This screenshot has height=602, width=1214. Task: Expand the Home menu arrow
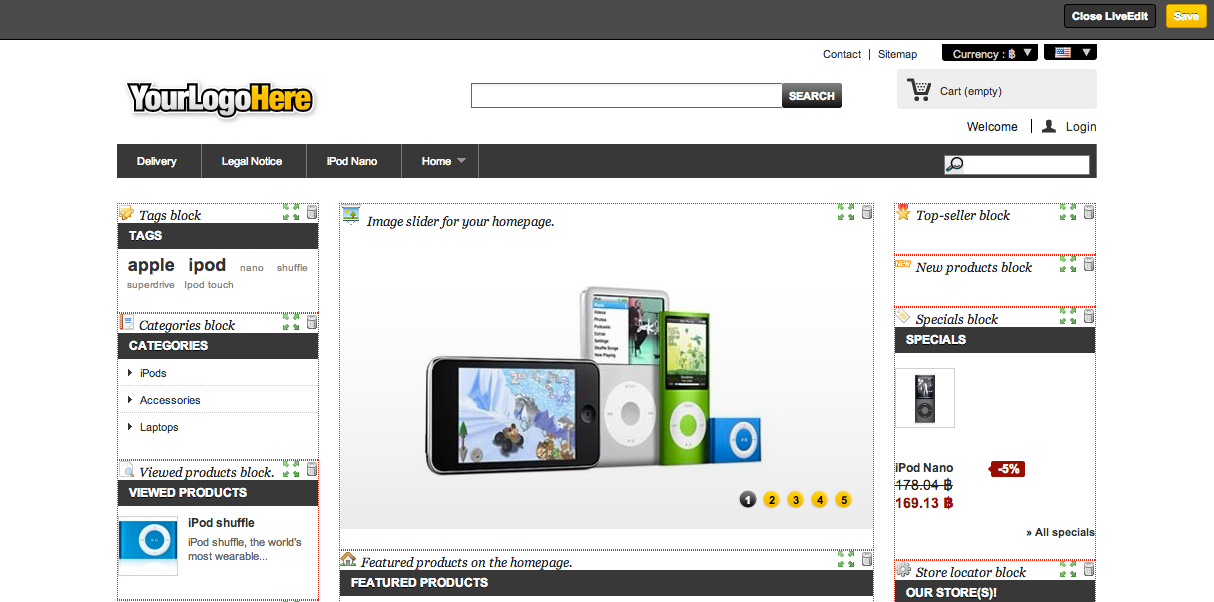[461, 161]
